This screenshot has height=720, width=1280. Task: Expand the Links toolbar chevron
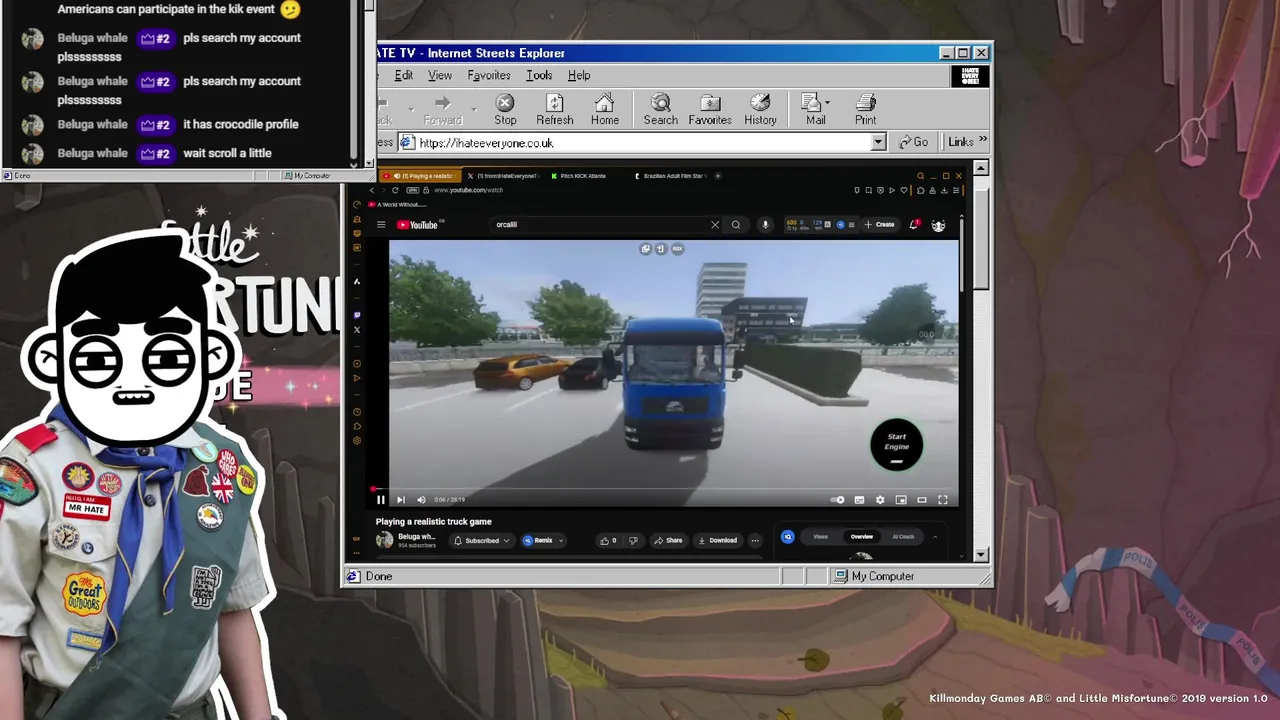click(x=982, y=141)
